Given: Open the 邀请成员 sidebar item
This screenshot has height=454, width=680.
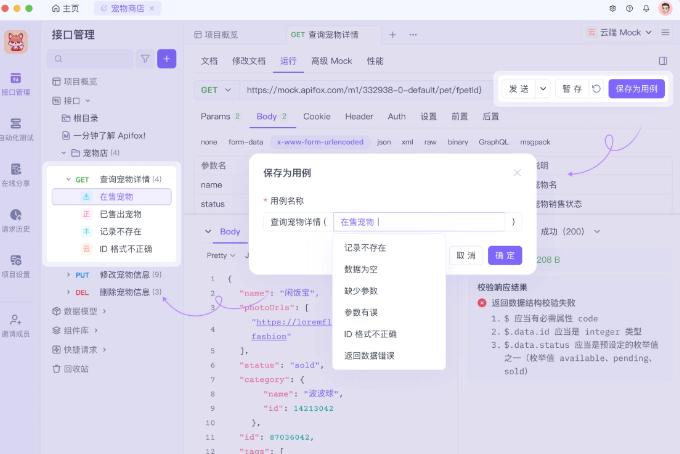Looking at the screenshot, I should pos(16,326).
